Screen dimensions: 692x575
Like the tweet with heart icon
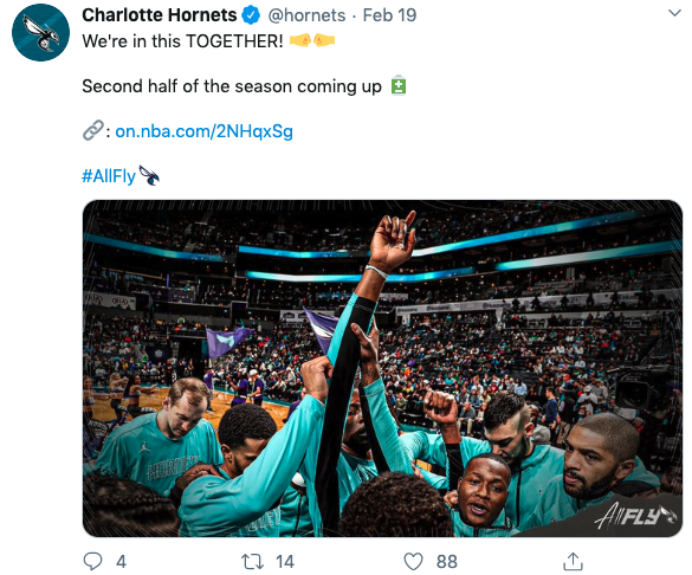pyautogui.click(x=414, y=562)
